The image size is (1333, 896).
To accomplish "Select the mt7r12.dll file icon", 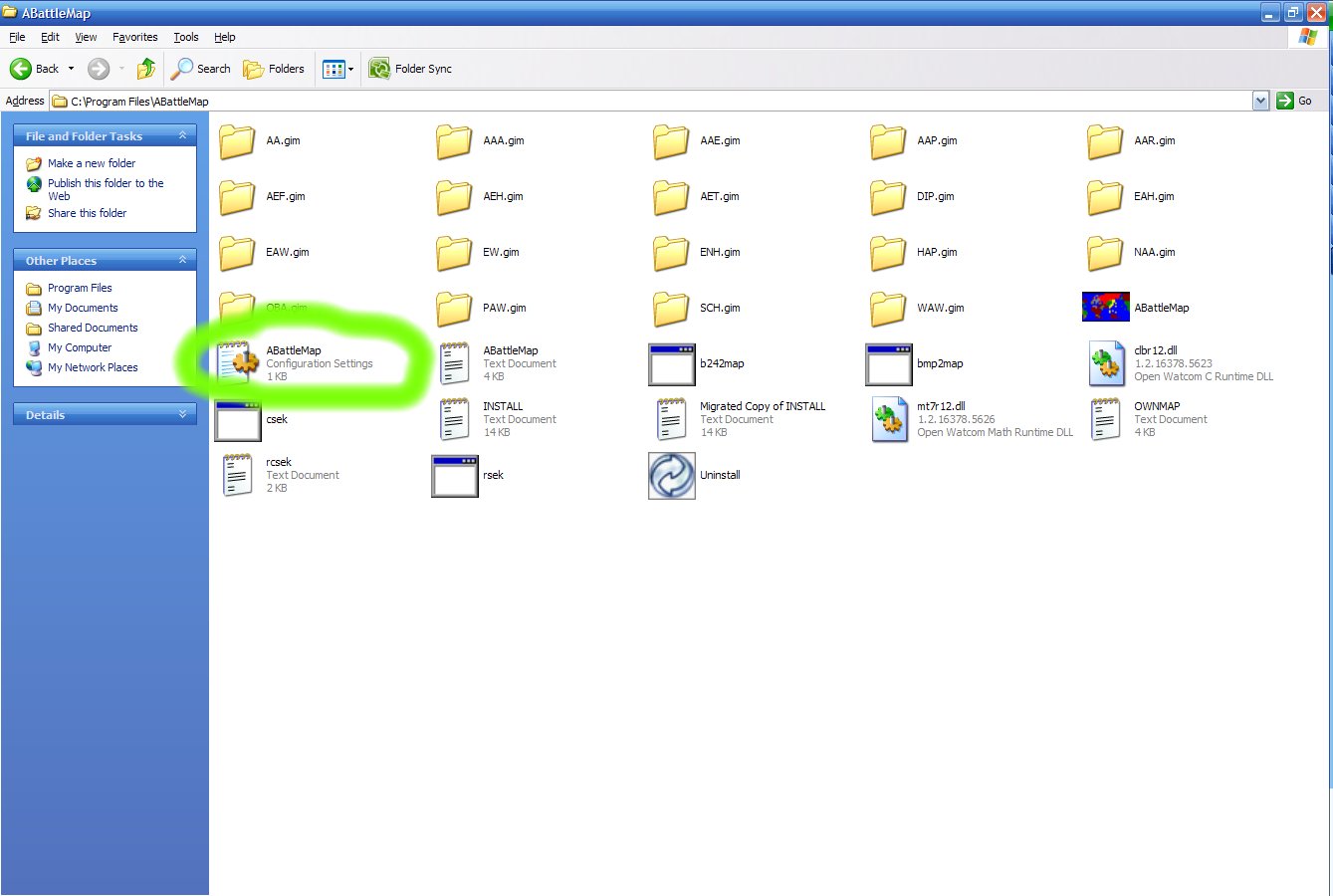I will click(x=889, y=419).
